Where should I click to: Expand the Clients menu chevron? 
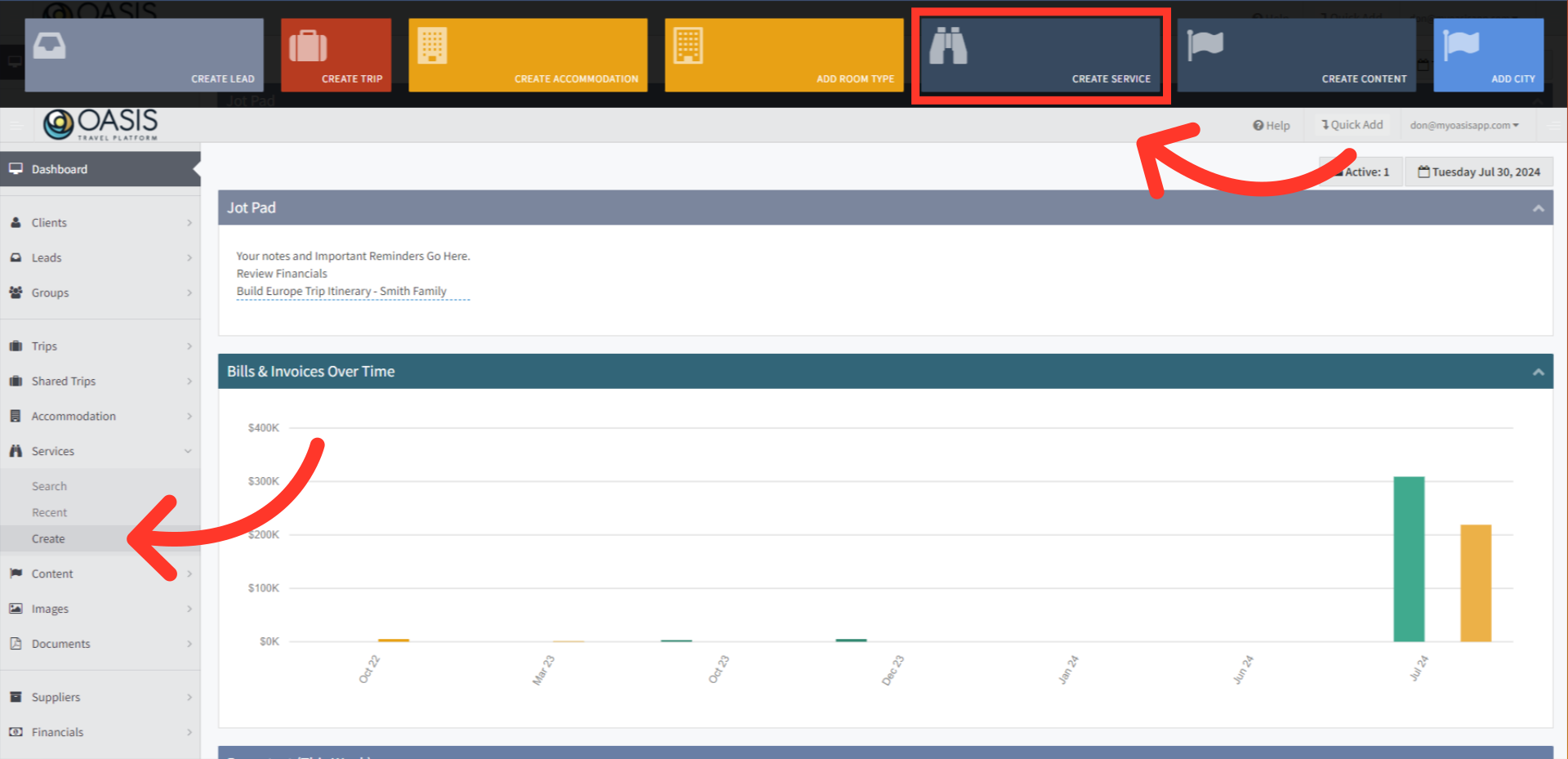[x=189, y=222]
